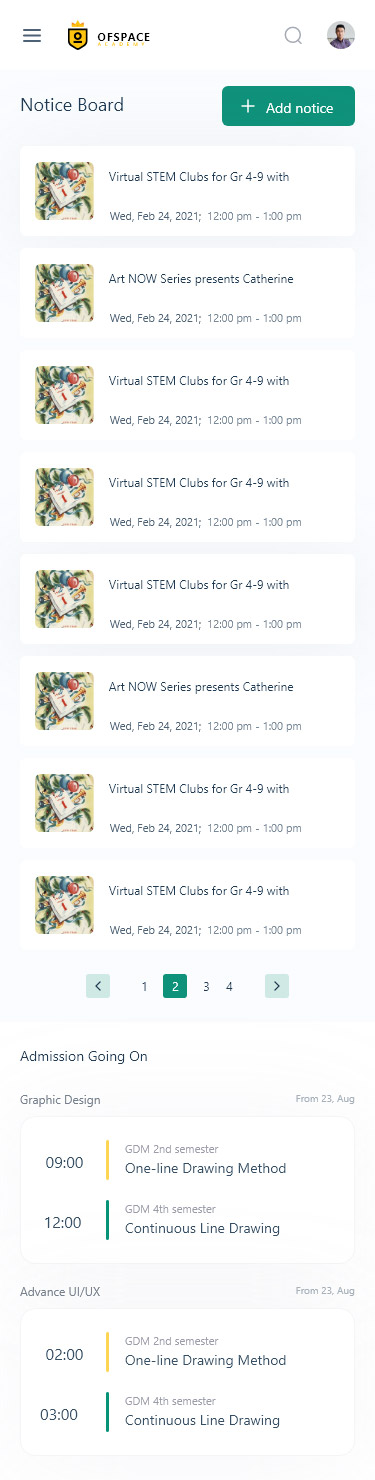The width and height of the screenshot is (375, 1480).
Task: Select highlighted page 2 in pagination
Action: [175, 986]
